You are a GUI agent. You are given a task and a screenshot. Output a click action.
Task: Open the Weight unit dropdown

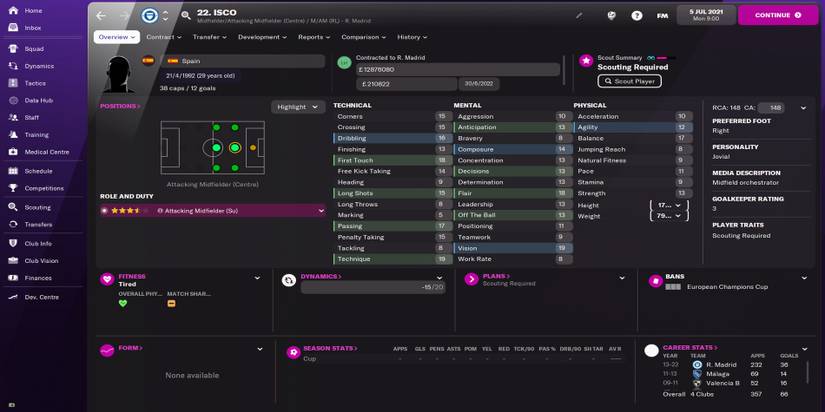pos(669,216)
